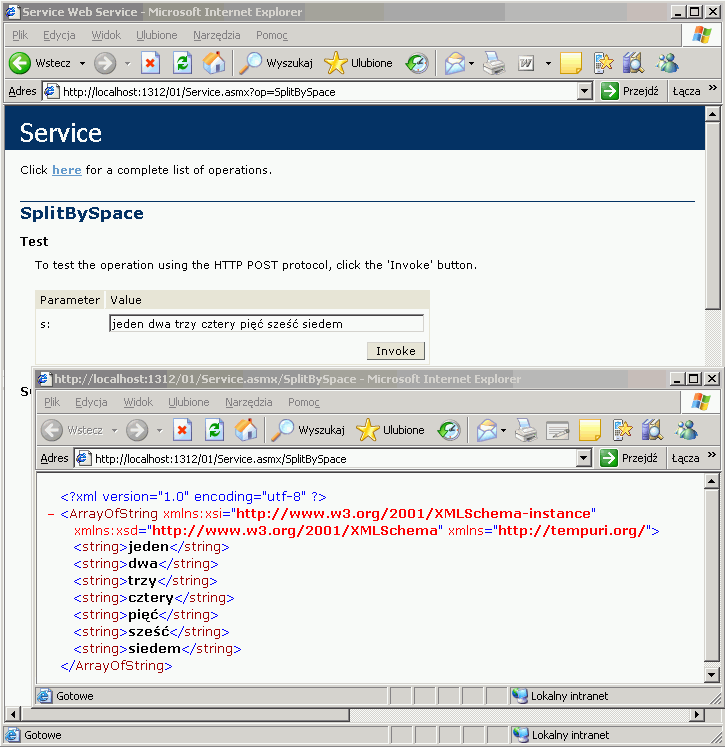Image resolution: width=725 pixels, height=747 pixels.
Task: Open the Edycja menu in the Service Web Service window
Action: point(59,35)
